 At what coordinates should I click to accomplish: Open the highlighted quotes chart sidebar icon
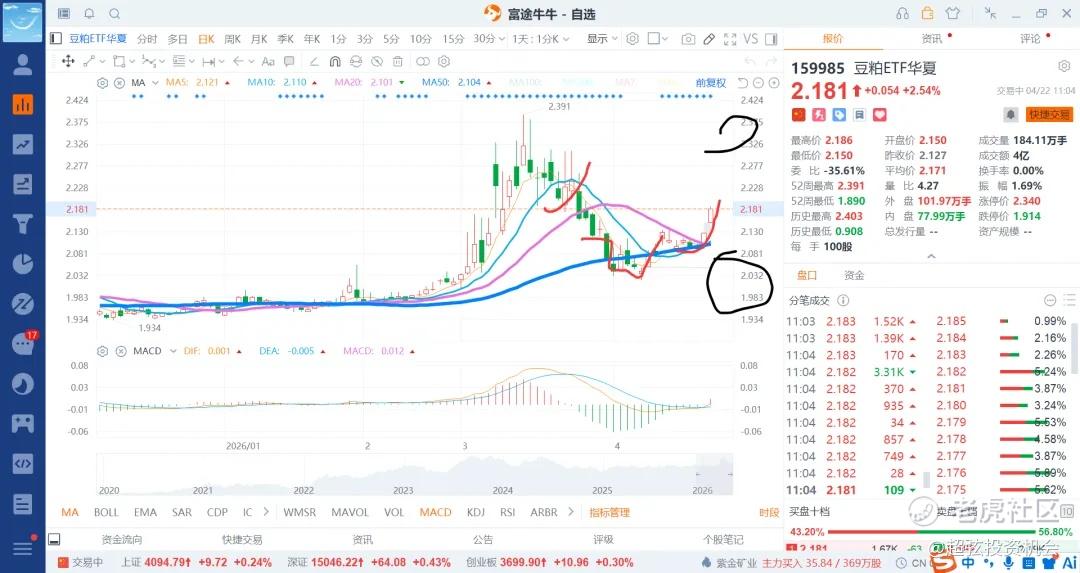click(23, 104)
